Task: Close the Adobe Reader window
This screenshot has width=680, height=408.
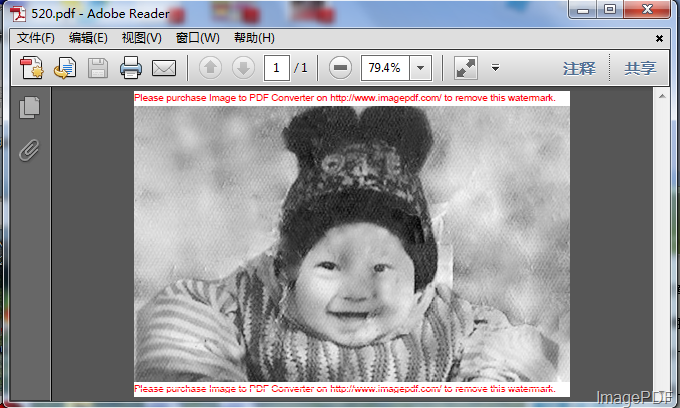Action: tap(647, 10)
